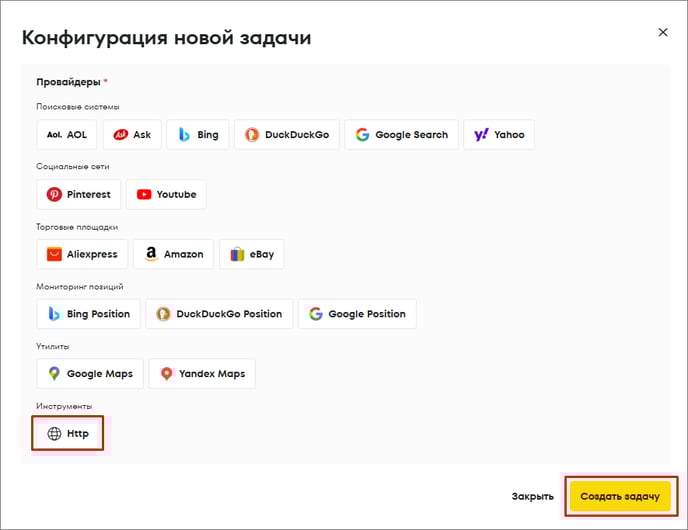Click the Закрыть button
Screen dimensions: 688x530
(x=532, y=496)
